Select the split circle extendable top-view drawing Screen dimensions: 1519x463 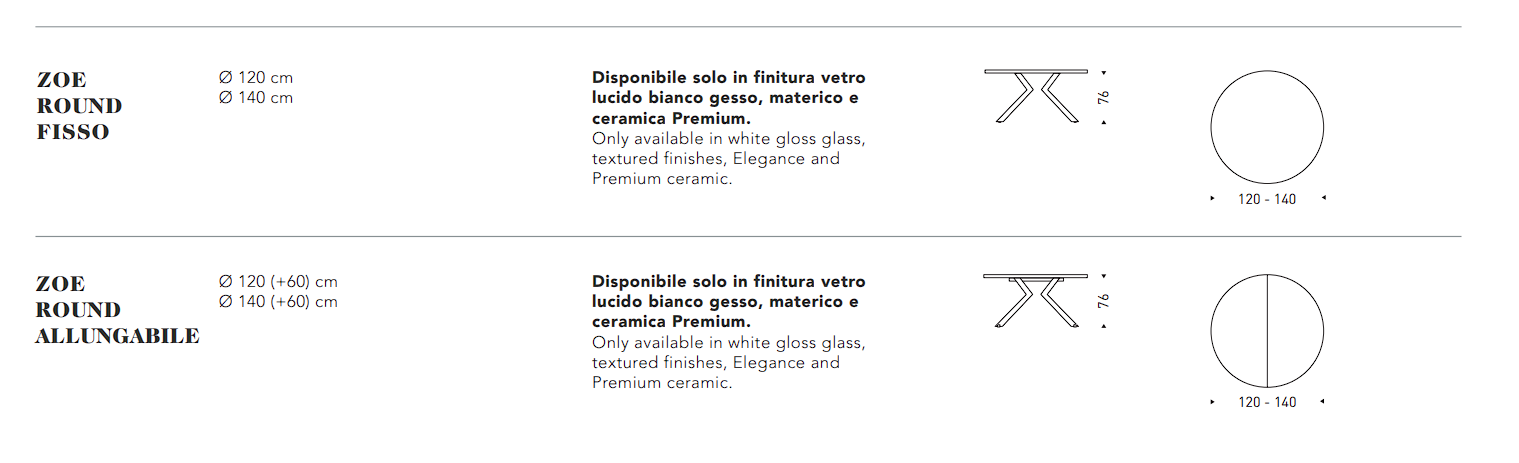click(1267, 332)
